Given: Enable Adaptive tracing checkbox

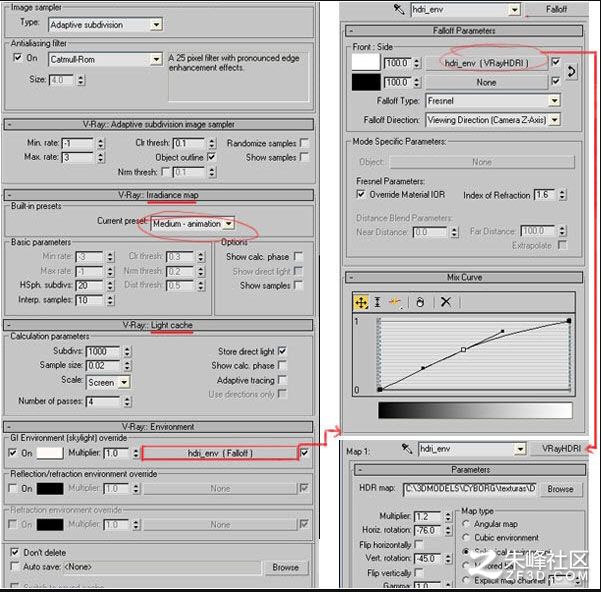Looking at the screenshot, I should (282, 380).
